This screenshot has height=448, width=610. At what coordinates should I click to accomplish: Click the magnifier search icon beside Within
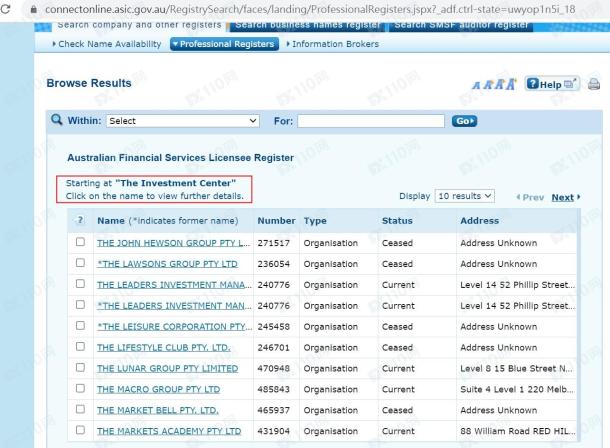tap(57, 120)
